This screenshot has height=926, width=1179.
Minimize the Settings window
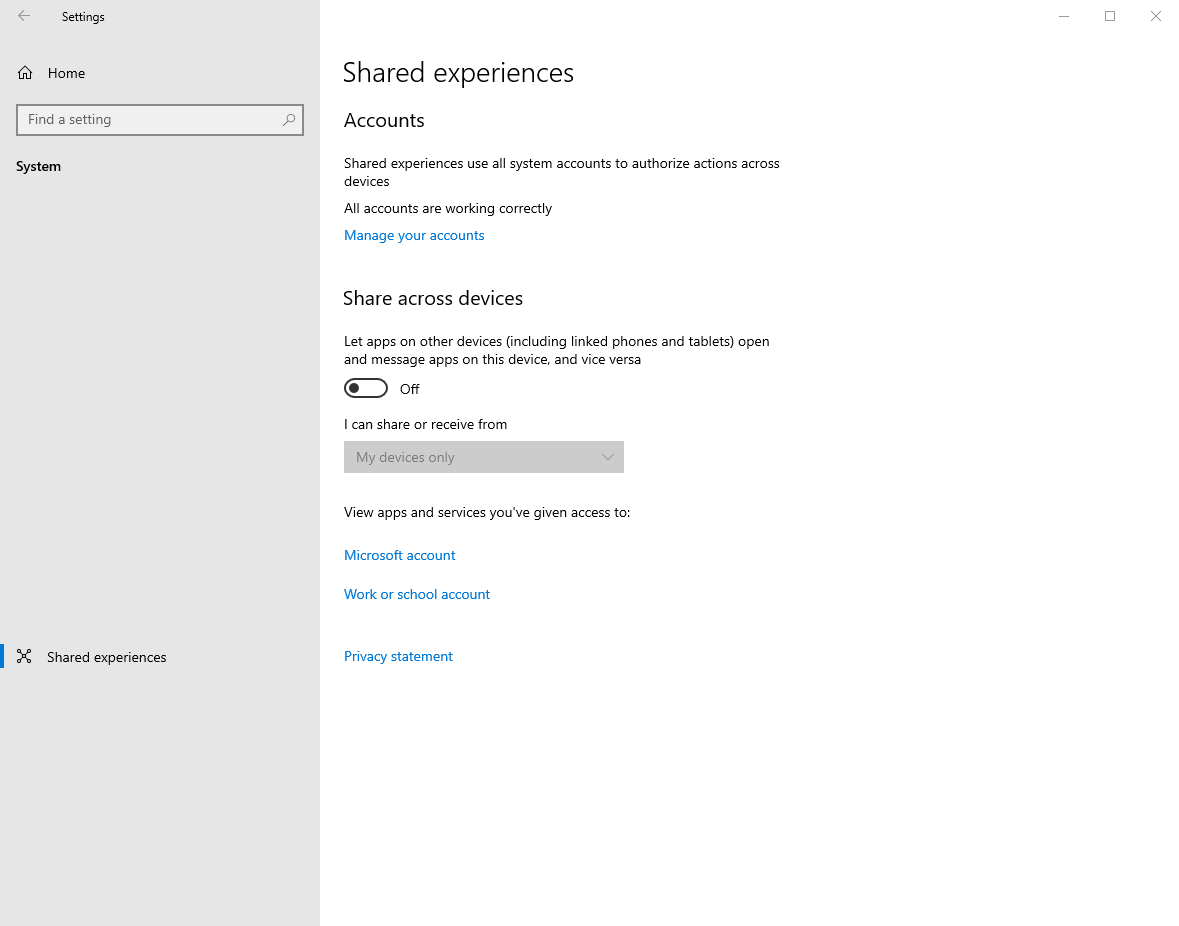point(1064,16)
